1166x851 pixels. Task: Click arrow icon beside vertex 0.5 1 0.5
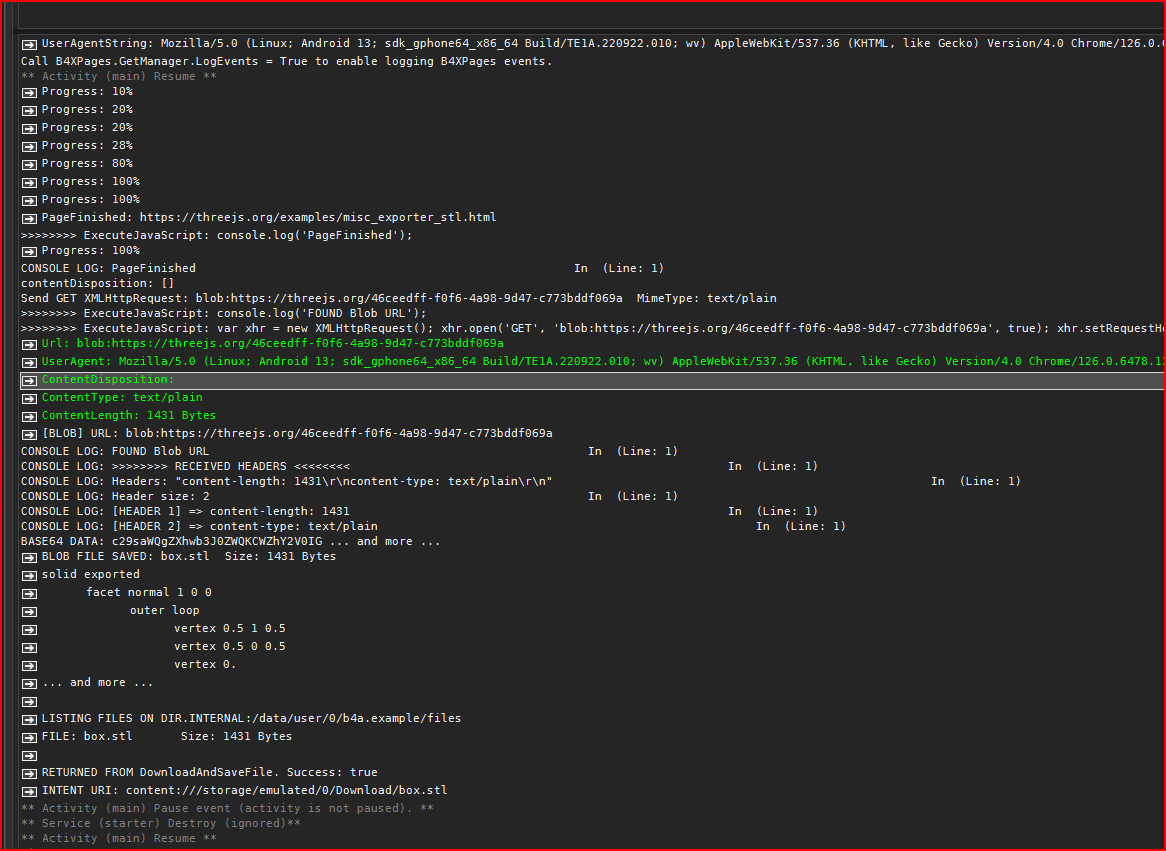[x=29, y=629]
